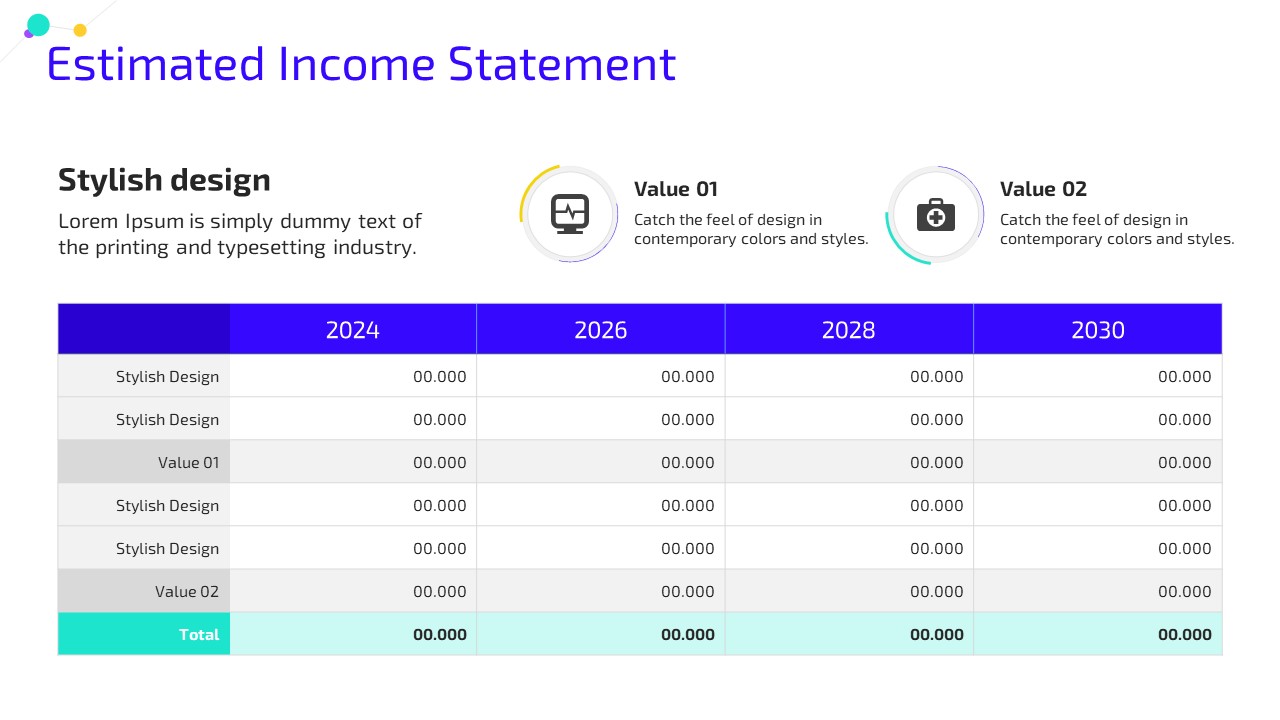This screenshot has height=720, width=1280.
Task: Click the description text under the Value 02 heading
Action: tap(1117, 229)
